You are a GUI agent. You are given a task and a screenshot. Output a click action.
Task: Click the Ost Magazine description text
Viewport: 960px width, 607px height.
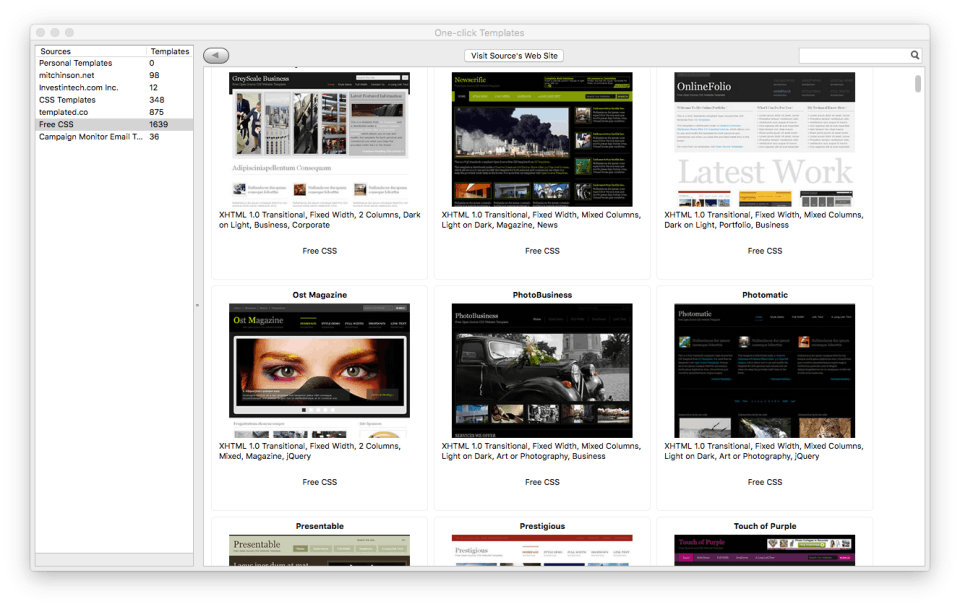click(310, 451)
